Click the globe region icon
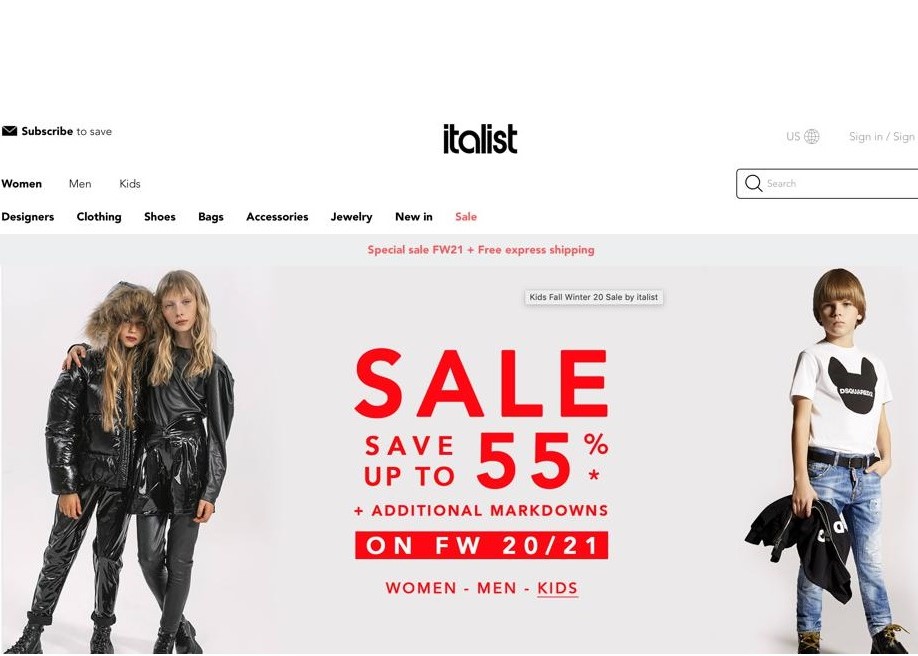The width and height of the screenshot is (918, 656). click(x=811, y=136)
